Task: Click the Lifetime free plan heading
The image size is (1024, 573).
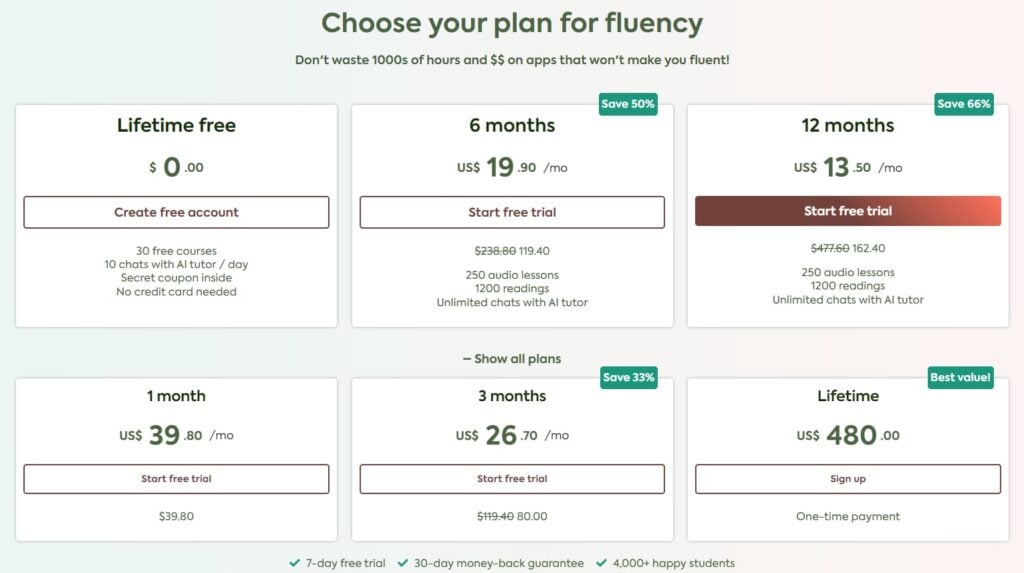Action: coord(176,126)
